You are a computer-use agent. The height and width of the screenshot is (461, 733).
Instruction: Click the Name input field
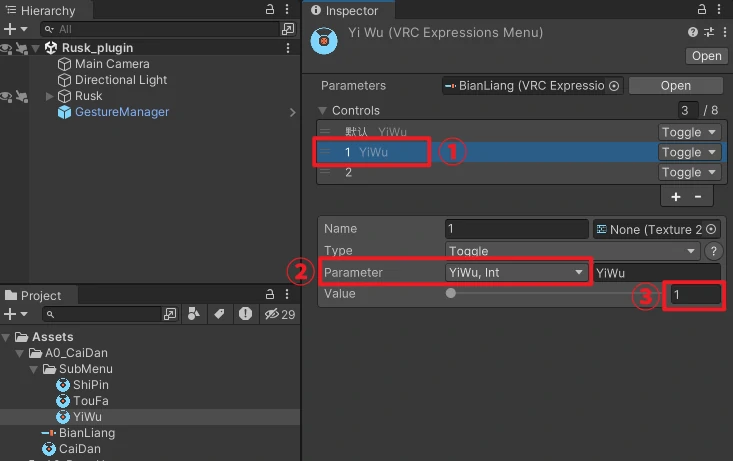point(516,229)
